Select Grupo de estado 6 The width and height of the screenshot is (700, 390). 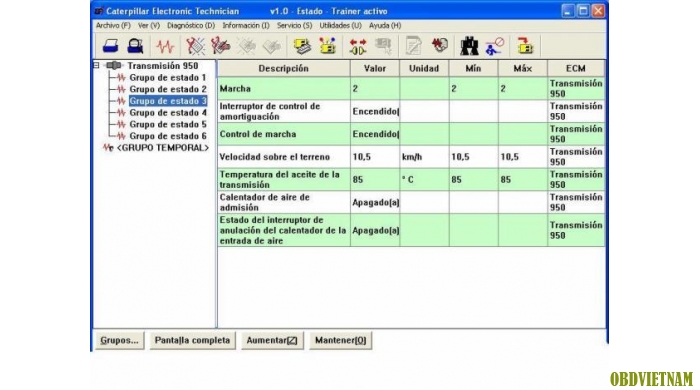click(168, 136)
